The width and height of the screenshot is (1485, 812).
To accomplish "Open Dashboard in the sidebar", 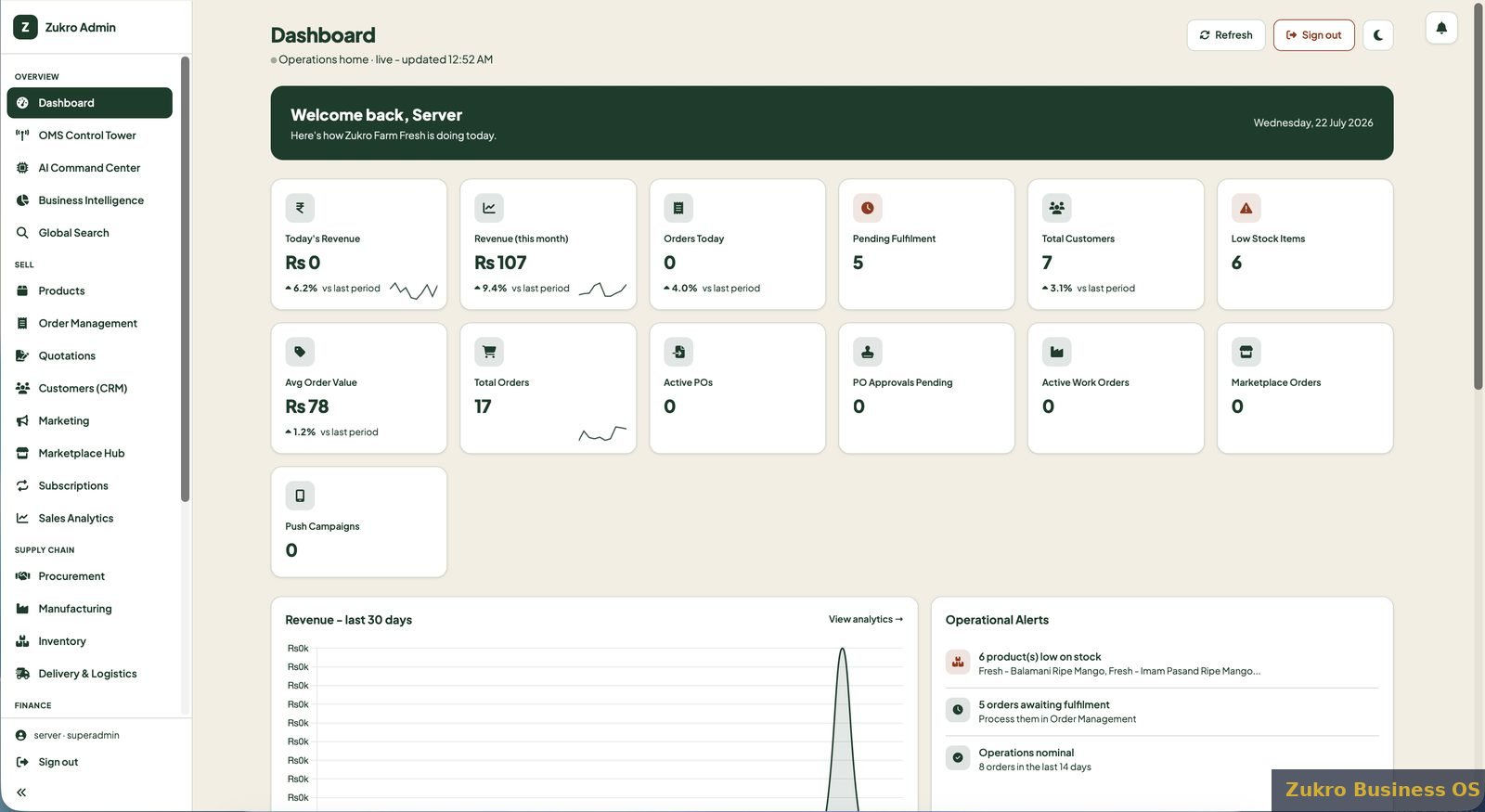I will (89, 103).
